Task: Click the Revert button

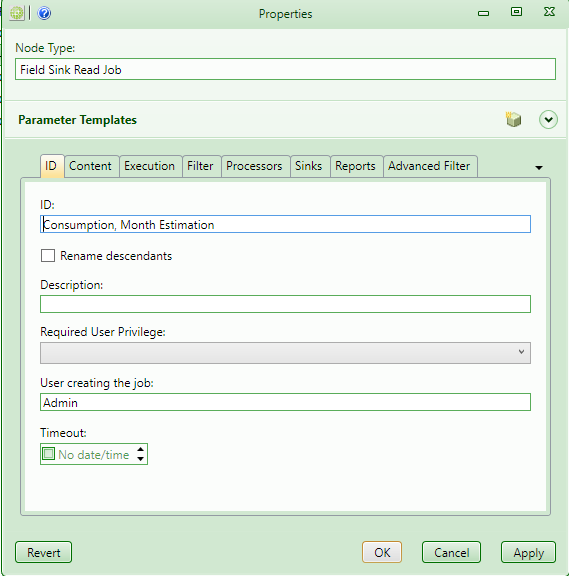Action: pos(43,552)
